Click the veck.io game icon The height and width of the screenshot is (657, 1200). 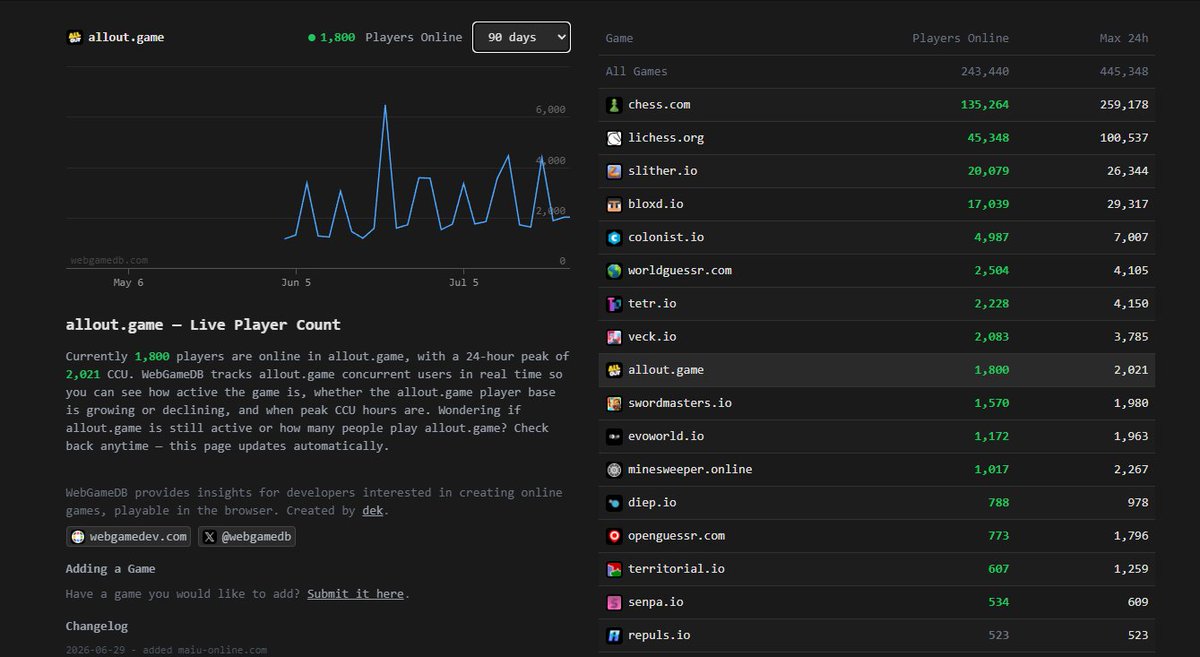[x=614, y=337]
